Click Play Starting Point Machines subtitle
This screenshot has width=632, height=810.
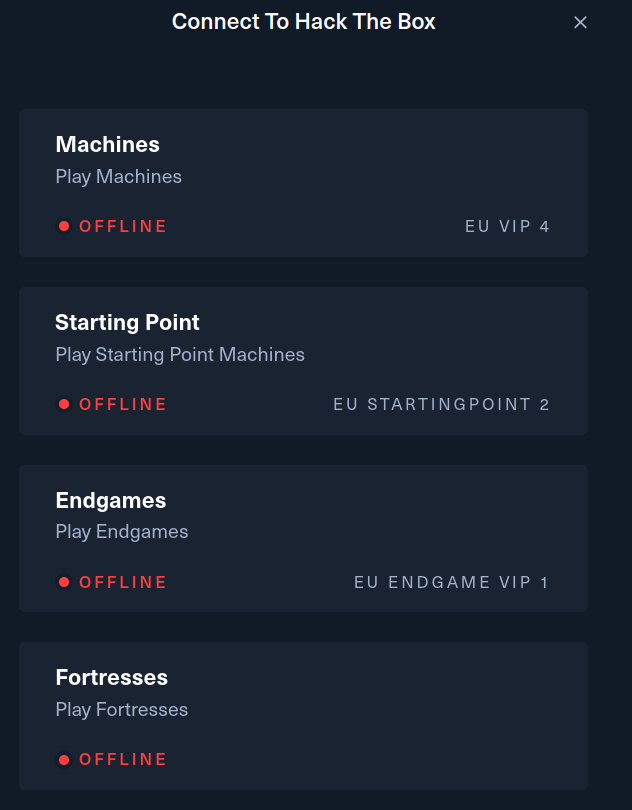180,355
